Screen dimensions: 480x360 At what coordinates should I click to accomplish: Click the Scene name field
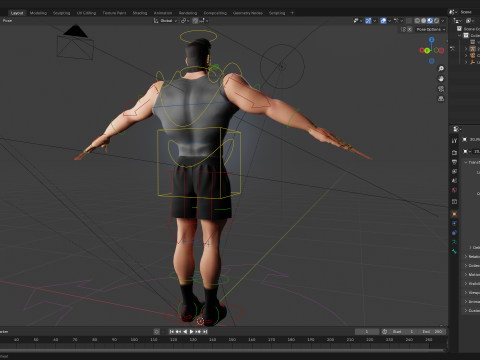point(469,12)
